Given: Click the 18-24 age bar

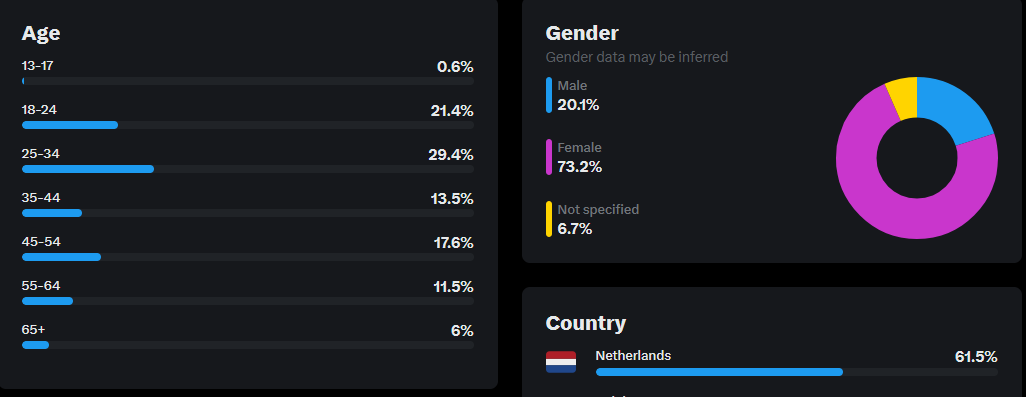Looking at the screenshot, I should [248, 125].
